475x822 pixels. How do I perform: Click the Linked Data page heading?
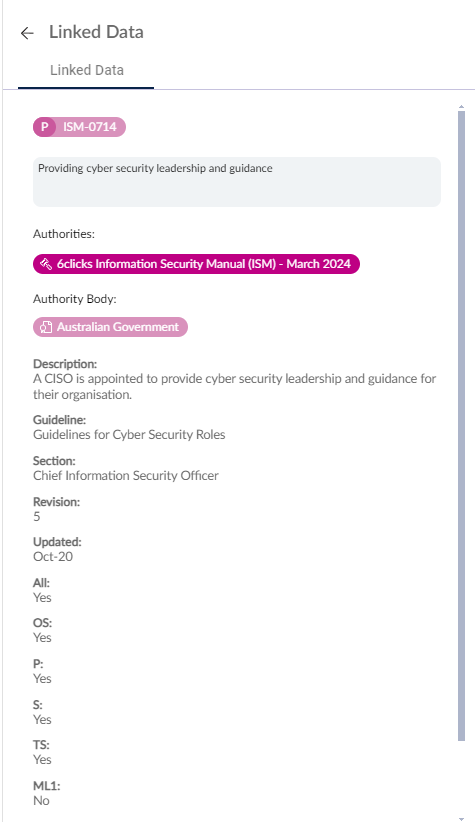pyautogui.click(x=96, y=32)
